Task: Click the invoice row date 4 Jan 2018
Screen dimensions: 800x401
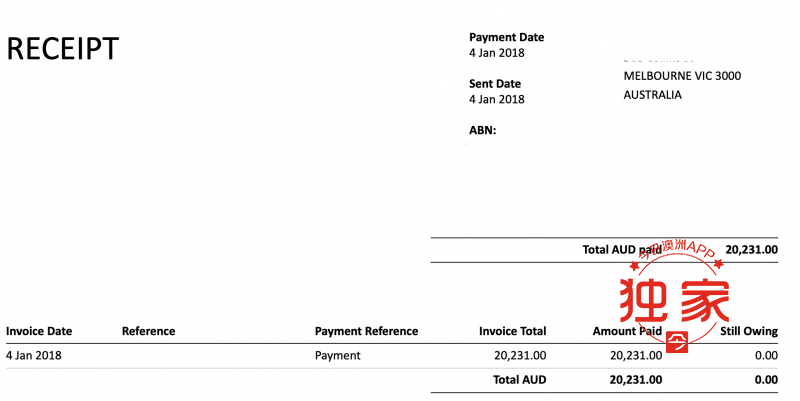Action: pos(34,356)
